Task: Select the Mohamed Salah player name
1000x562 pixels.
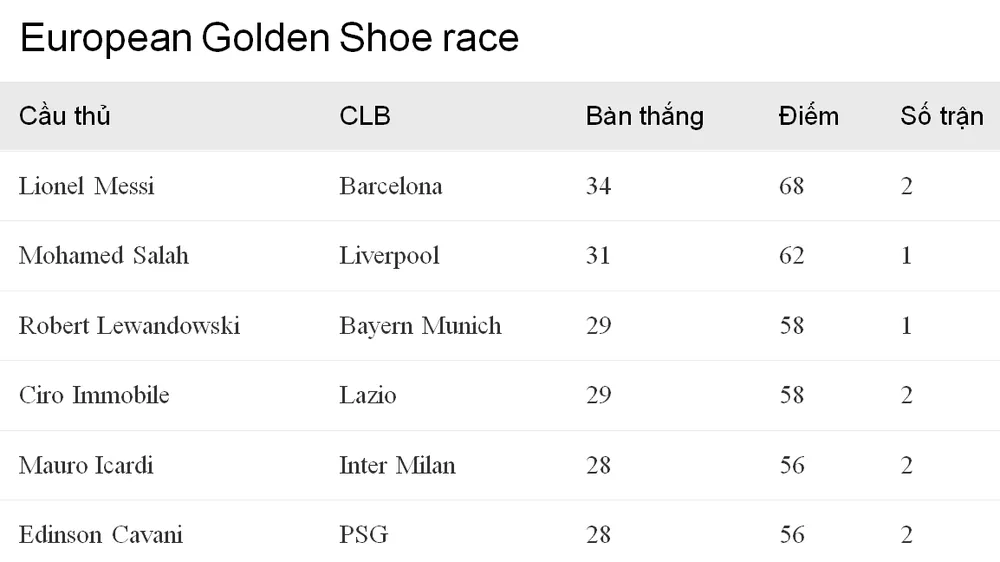Action: (103, 256)
